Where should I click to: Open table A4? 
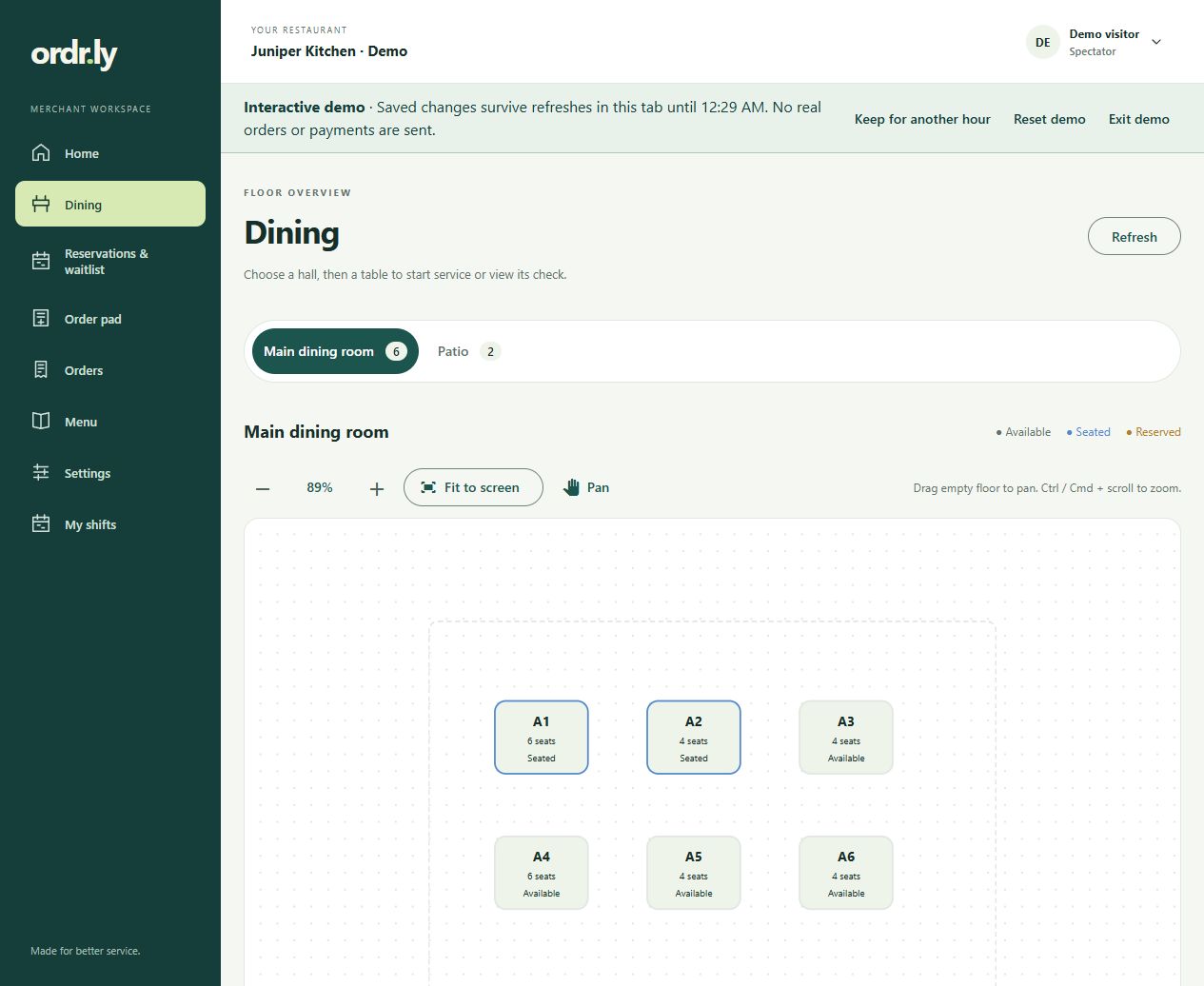click(542, 873)
